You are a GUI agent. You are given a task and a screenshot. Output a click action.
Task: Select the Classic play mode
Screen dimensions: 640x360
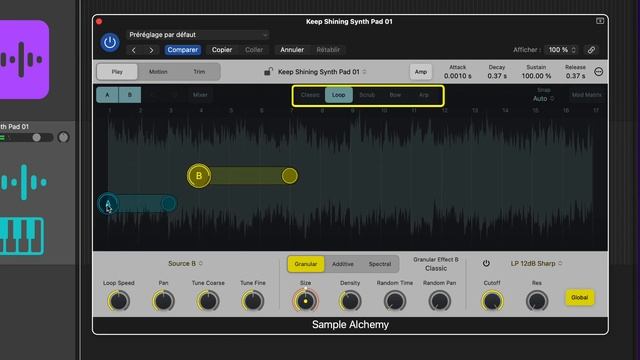[x=310, y=95]
